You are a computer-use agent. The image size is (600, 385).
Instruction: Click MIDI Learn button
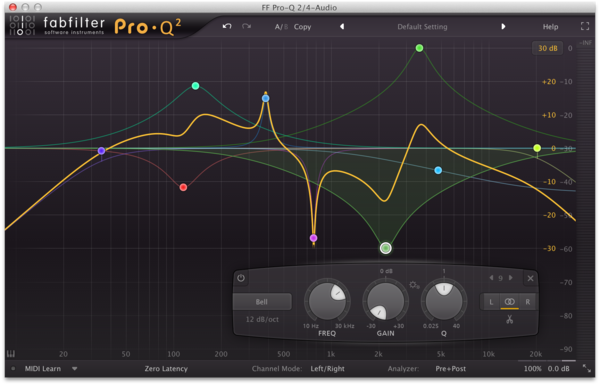click(x=43, y=369)
